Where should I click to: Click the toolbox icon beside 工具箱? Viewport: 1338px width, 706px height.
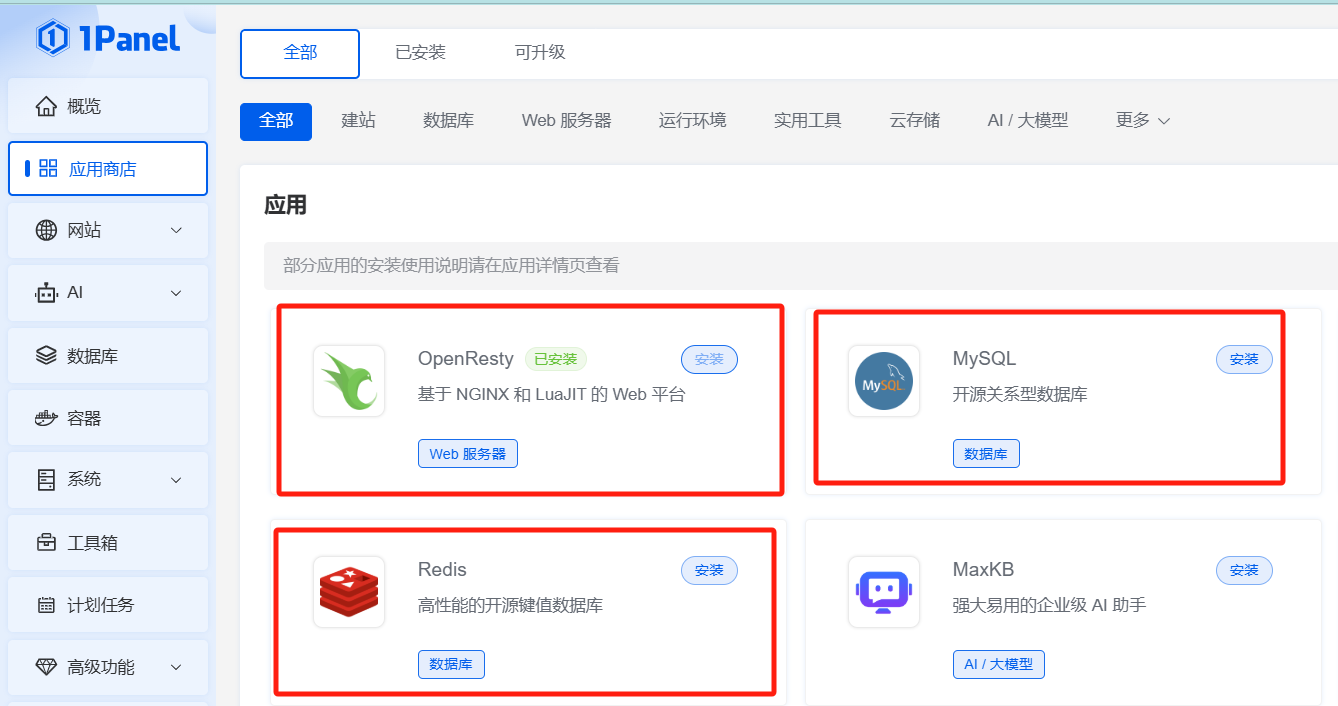pos(46,543)
